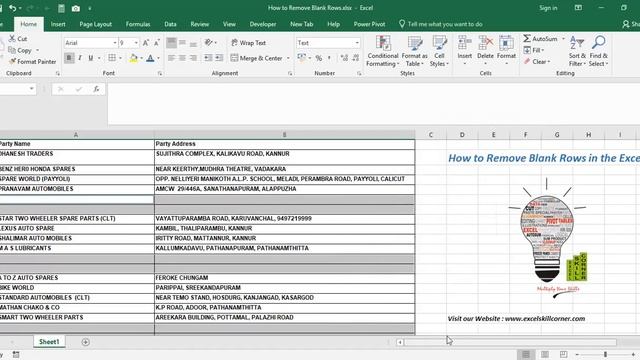Apply cell Borders icon

pos(112,58)
